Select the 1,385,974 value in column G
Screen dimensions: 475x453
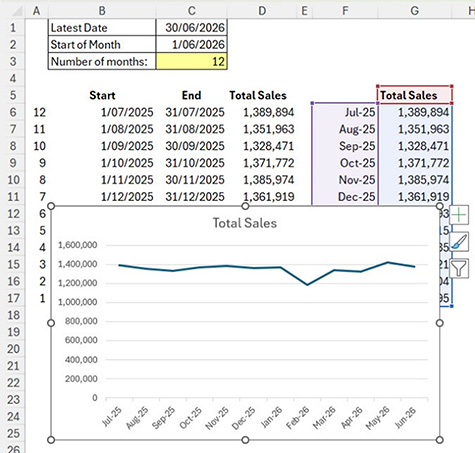pos(415,180)
